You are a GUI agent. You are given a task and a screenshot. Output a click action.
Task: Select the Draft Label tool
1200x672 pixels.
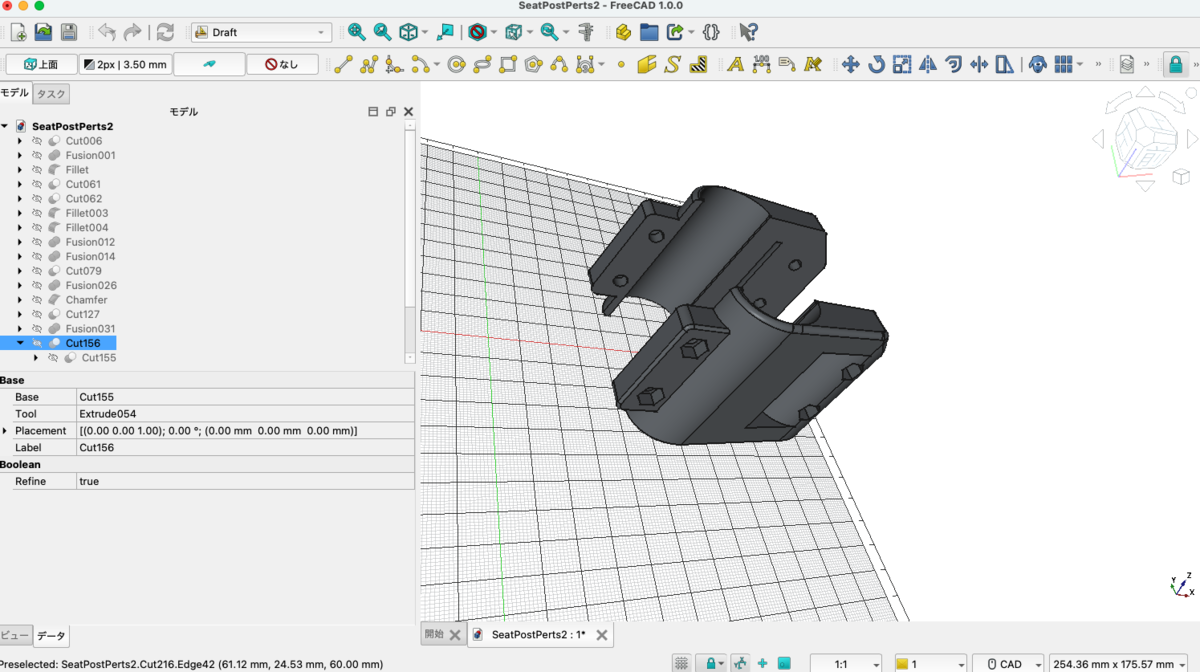(787, 65)
